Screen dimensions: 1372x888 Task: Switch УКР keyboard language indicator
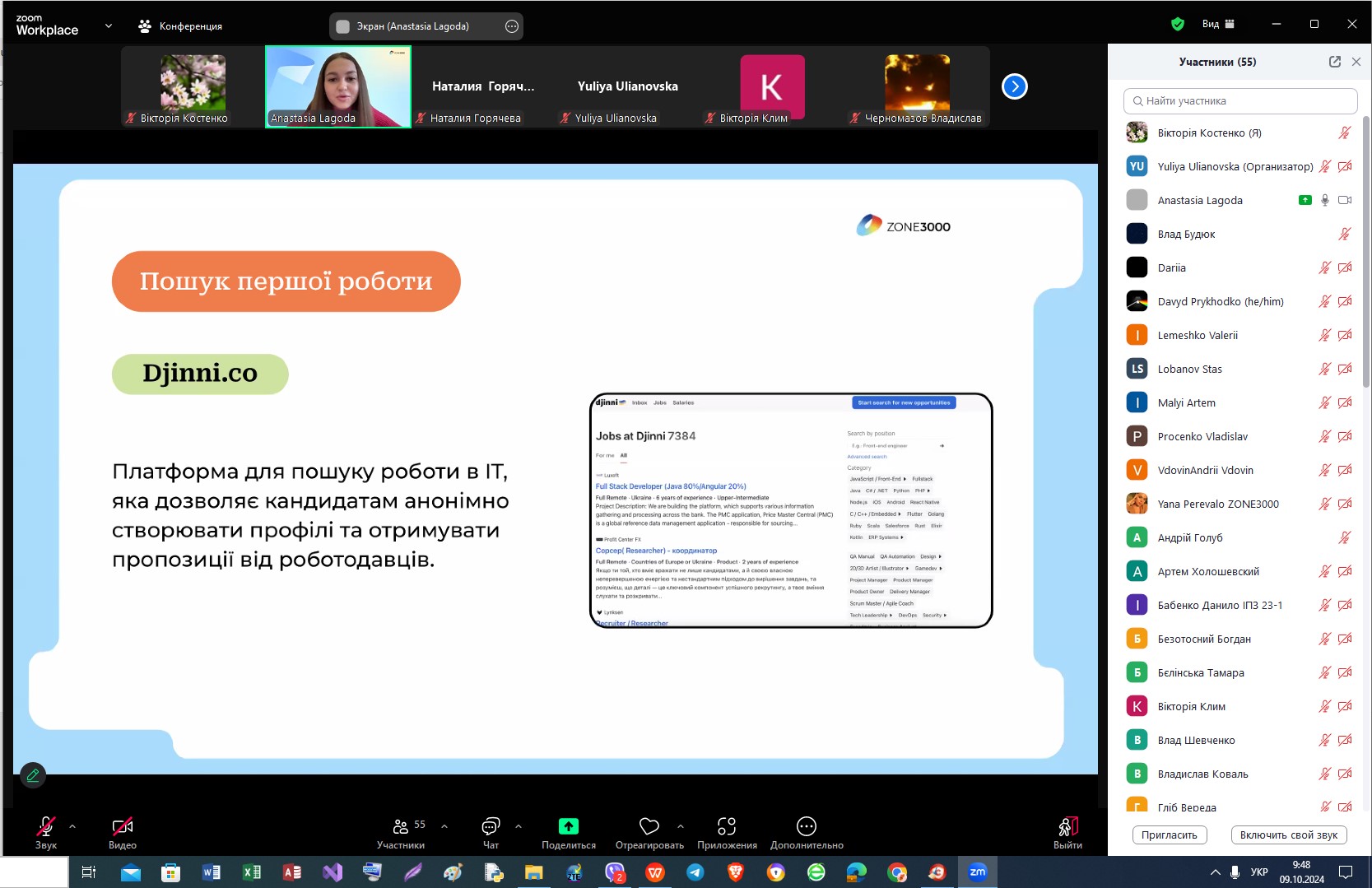tap(1259, 872)
